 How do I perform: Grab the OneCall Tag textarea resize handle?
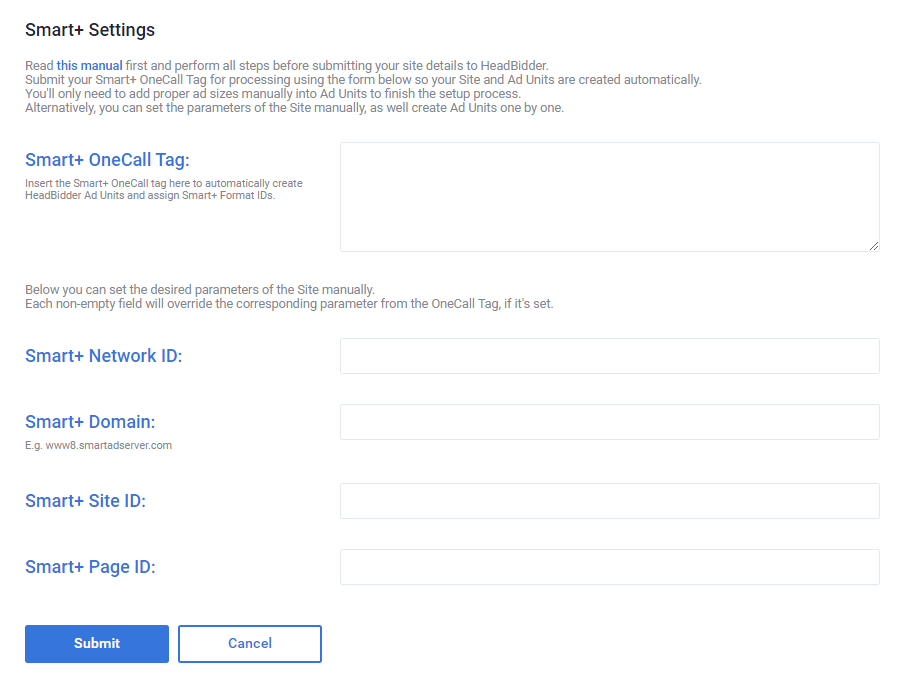pos(874,245)
